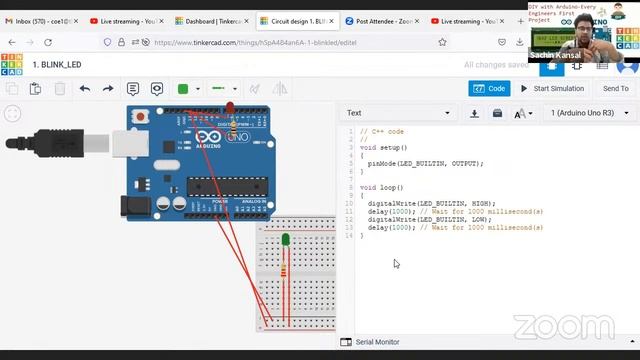This screenshot has width=640, height=360.
Task: Open the Text code mode dropdown
Action: (398, 113)
